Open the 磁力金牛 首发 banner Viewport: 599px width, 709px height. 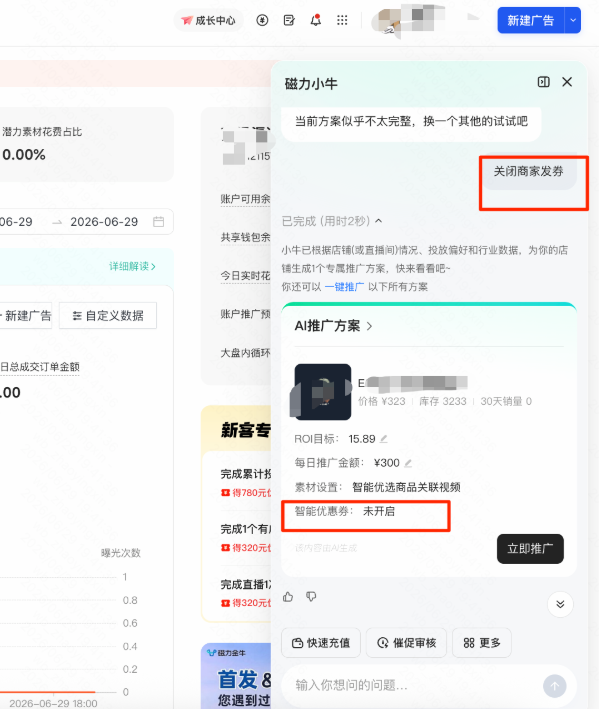point(236,676)
